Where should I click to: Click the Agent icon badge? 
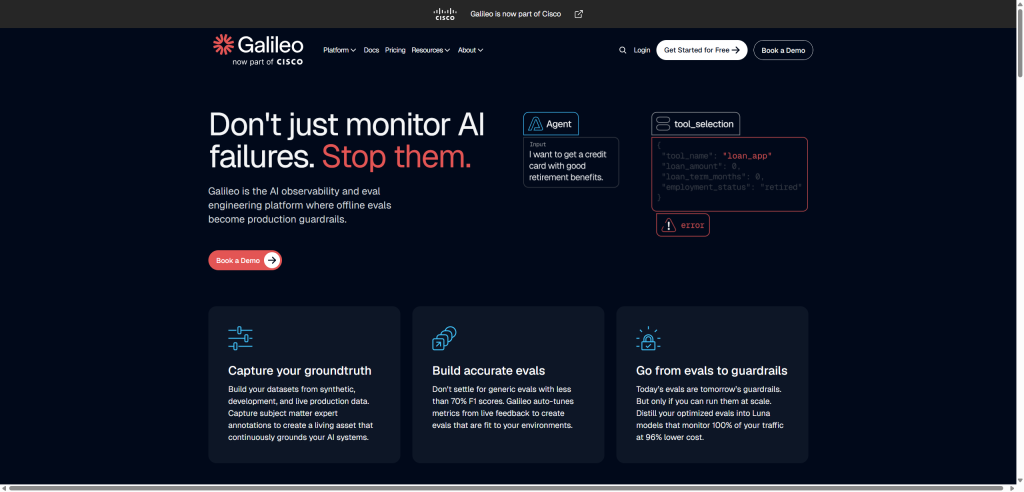point(536,123)
